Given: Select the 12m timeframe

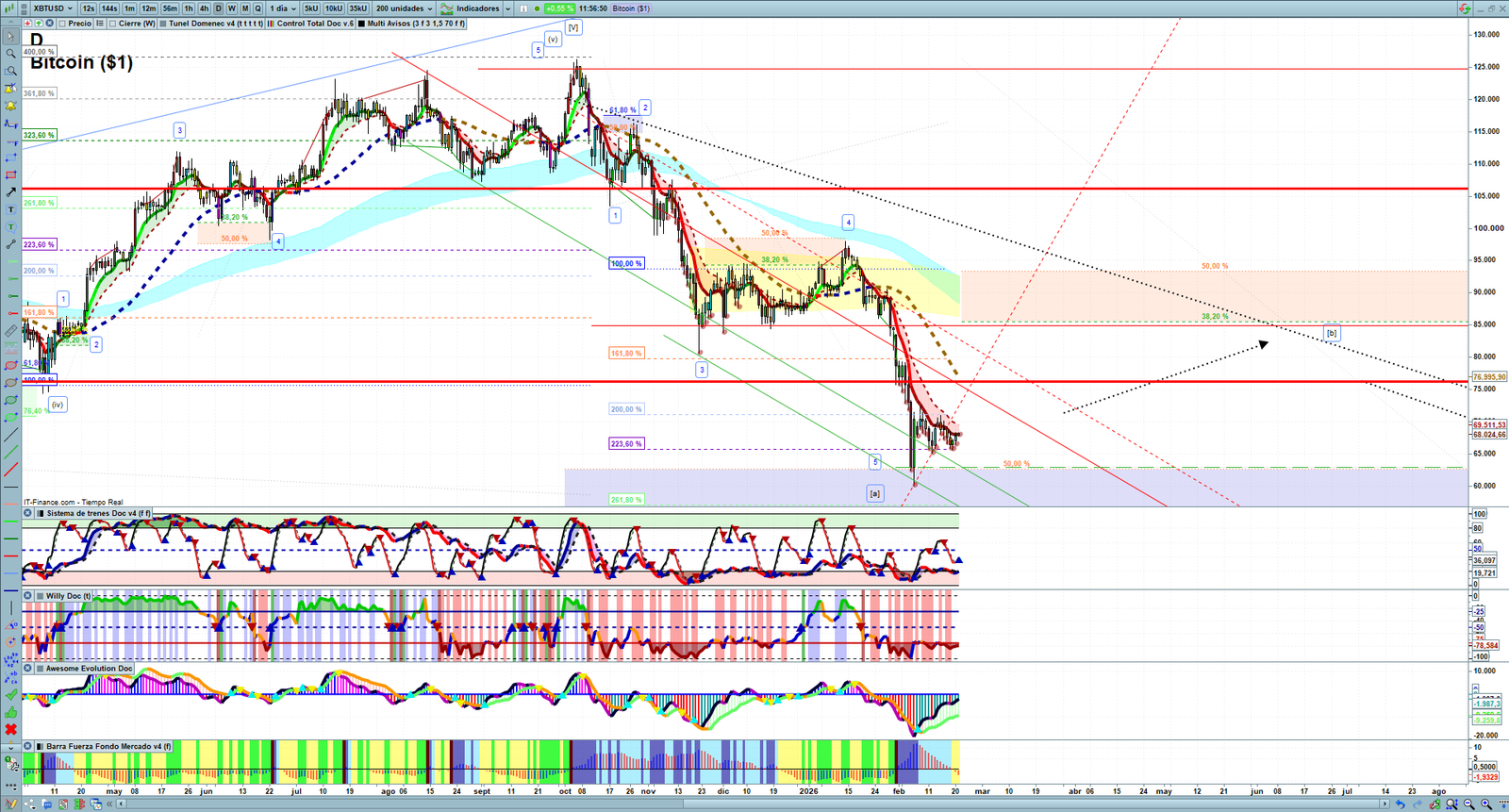Looking at the screenshot, I should pyautogui.click(x=149, y=8).
